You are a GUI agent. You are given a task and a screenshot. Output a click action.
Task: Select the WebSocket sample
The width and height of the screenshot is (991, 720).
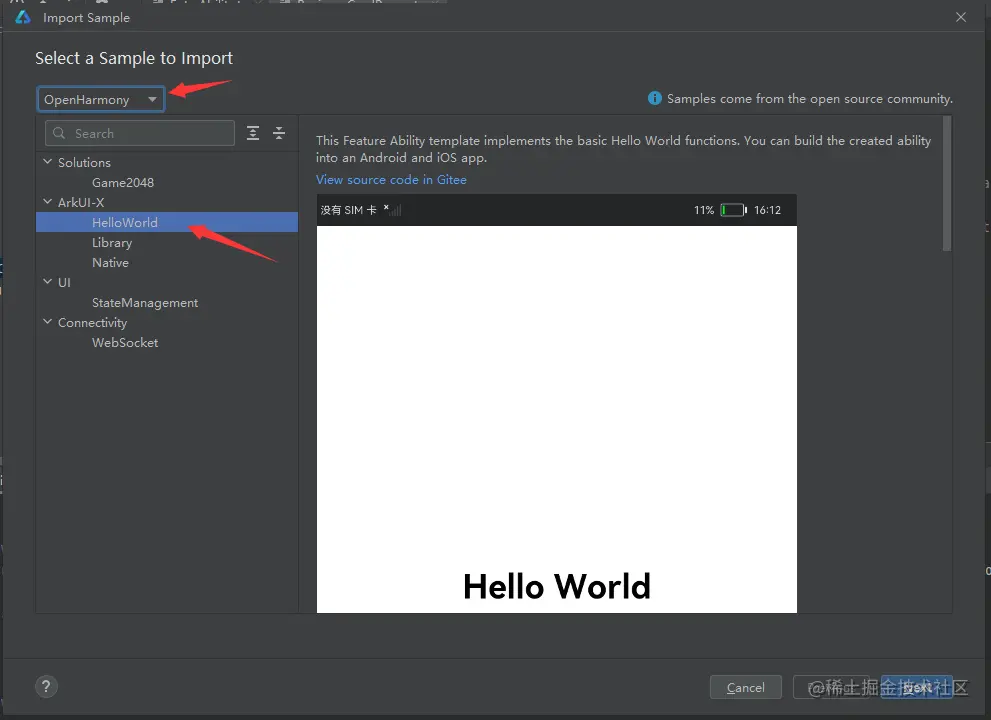125,343
